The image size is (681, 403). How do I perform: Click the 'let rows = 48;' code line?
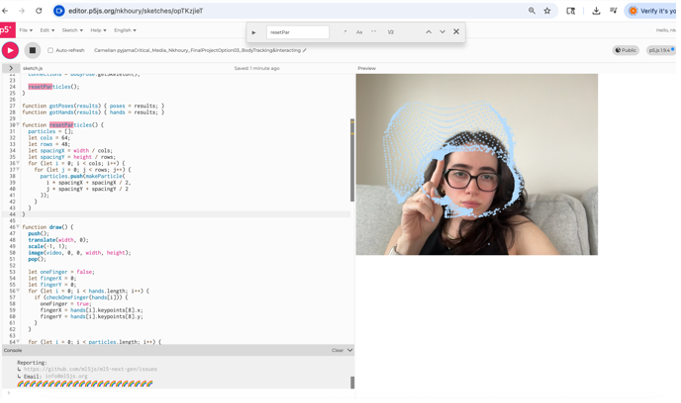point(49,144)
